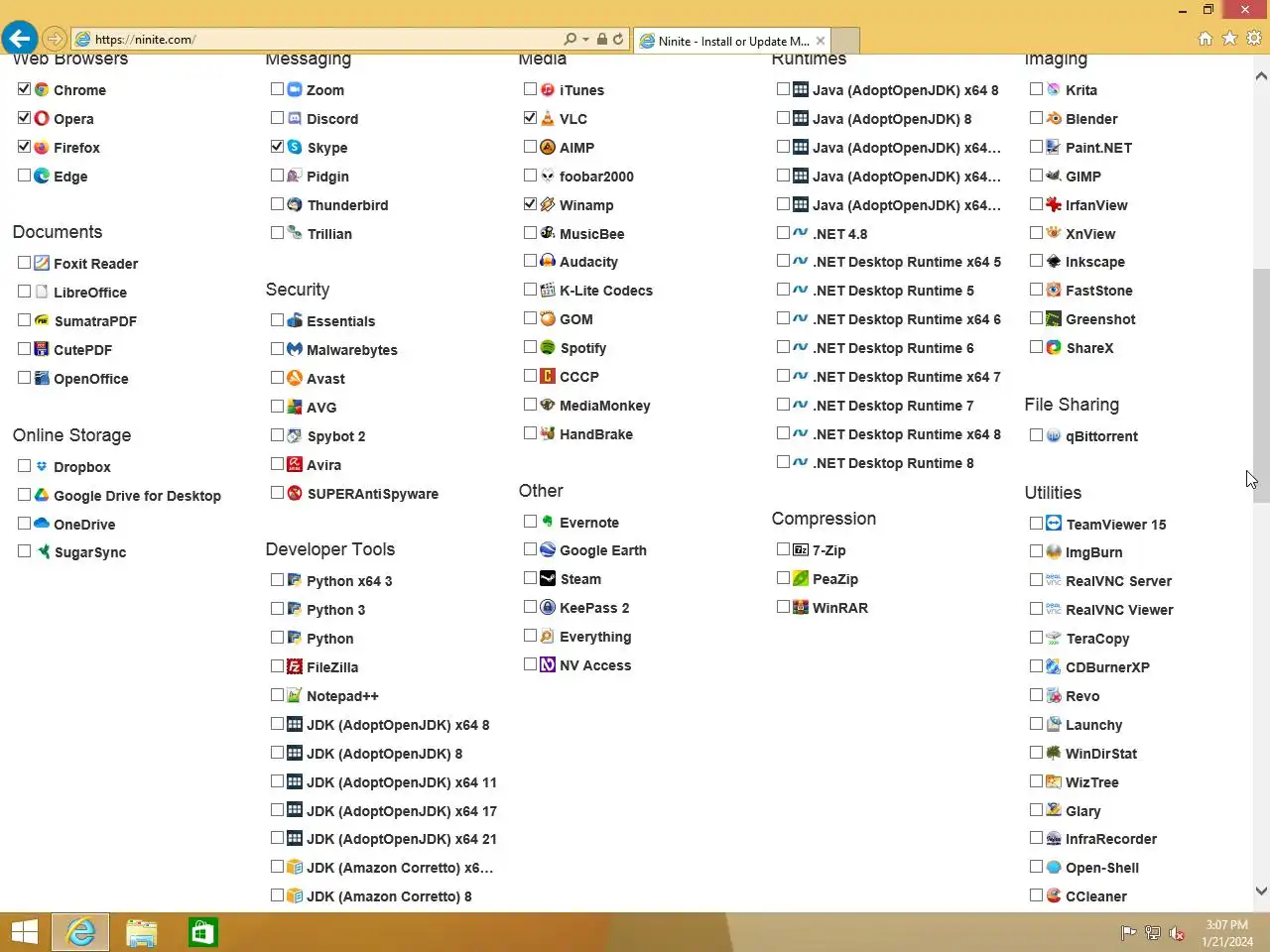Click the Audacity headphones icon
The image size is (1270, 952).
point(548,261)
